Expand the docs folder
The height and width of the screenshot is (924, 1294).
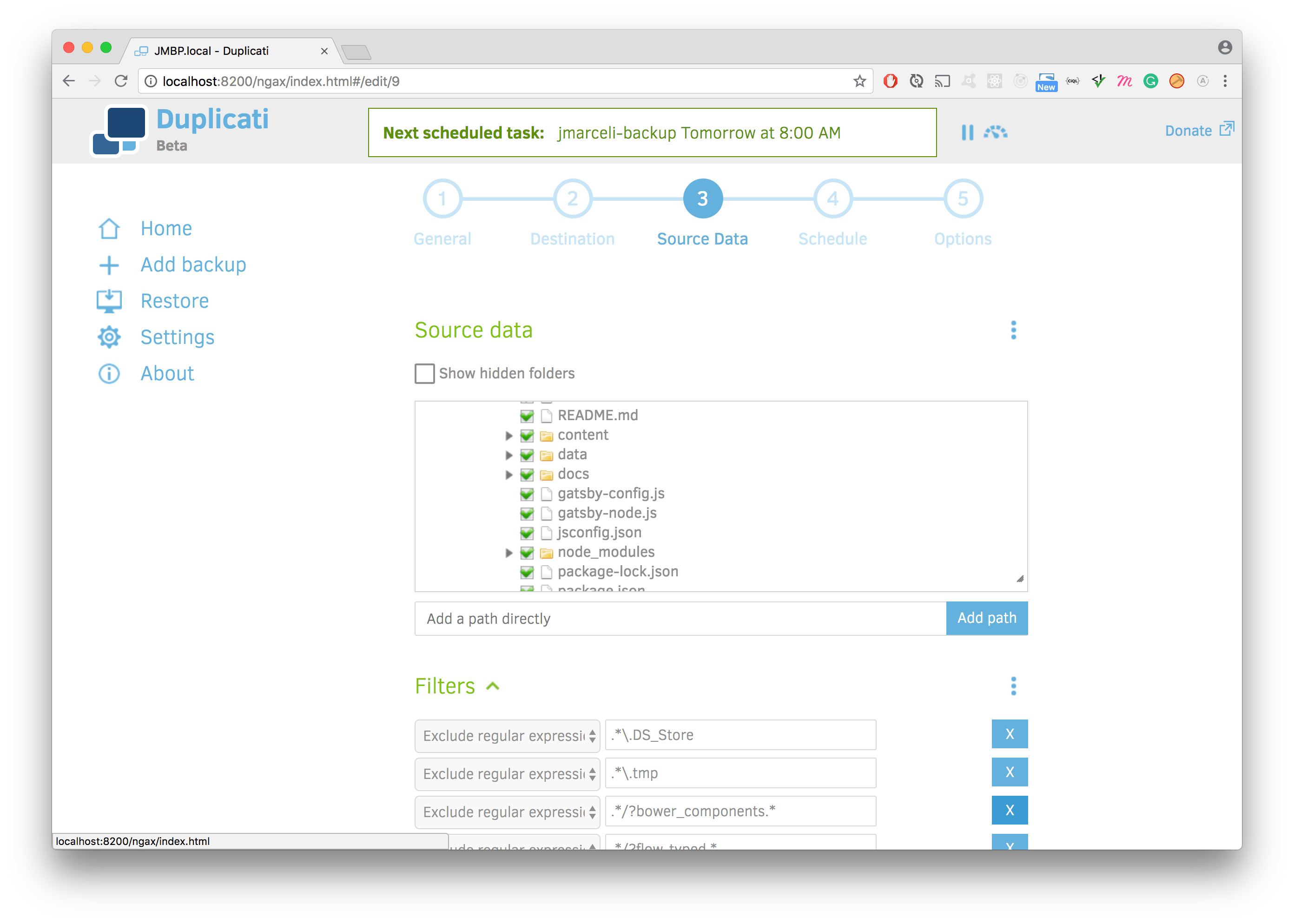[x=509, y=475]
